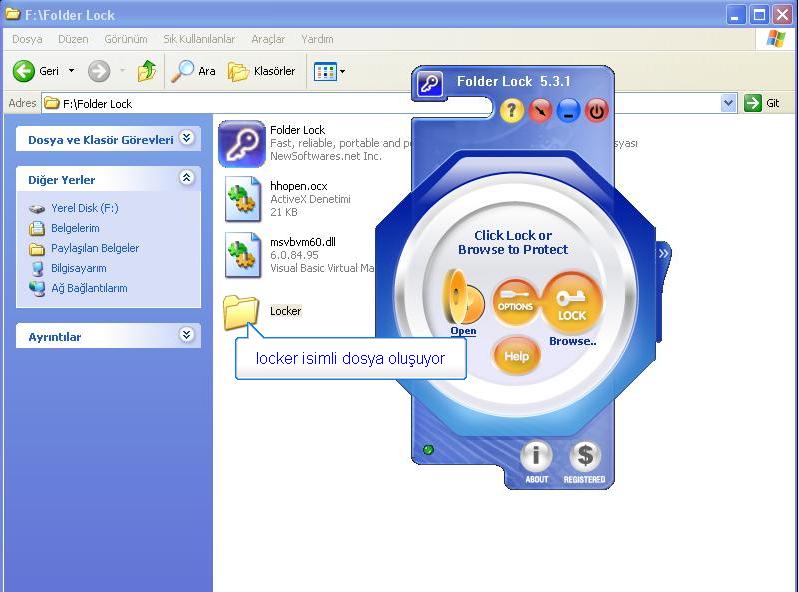
Task: Expand the Ayrıntılar panel
Action: point(187,335)
